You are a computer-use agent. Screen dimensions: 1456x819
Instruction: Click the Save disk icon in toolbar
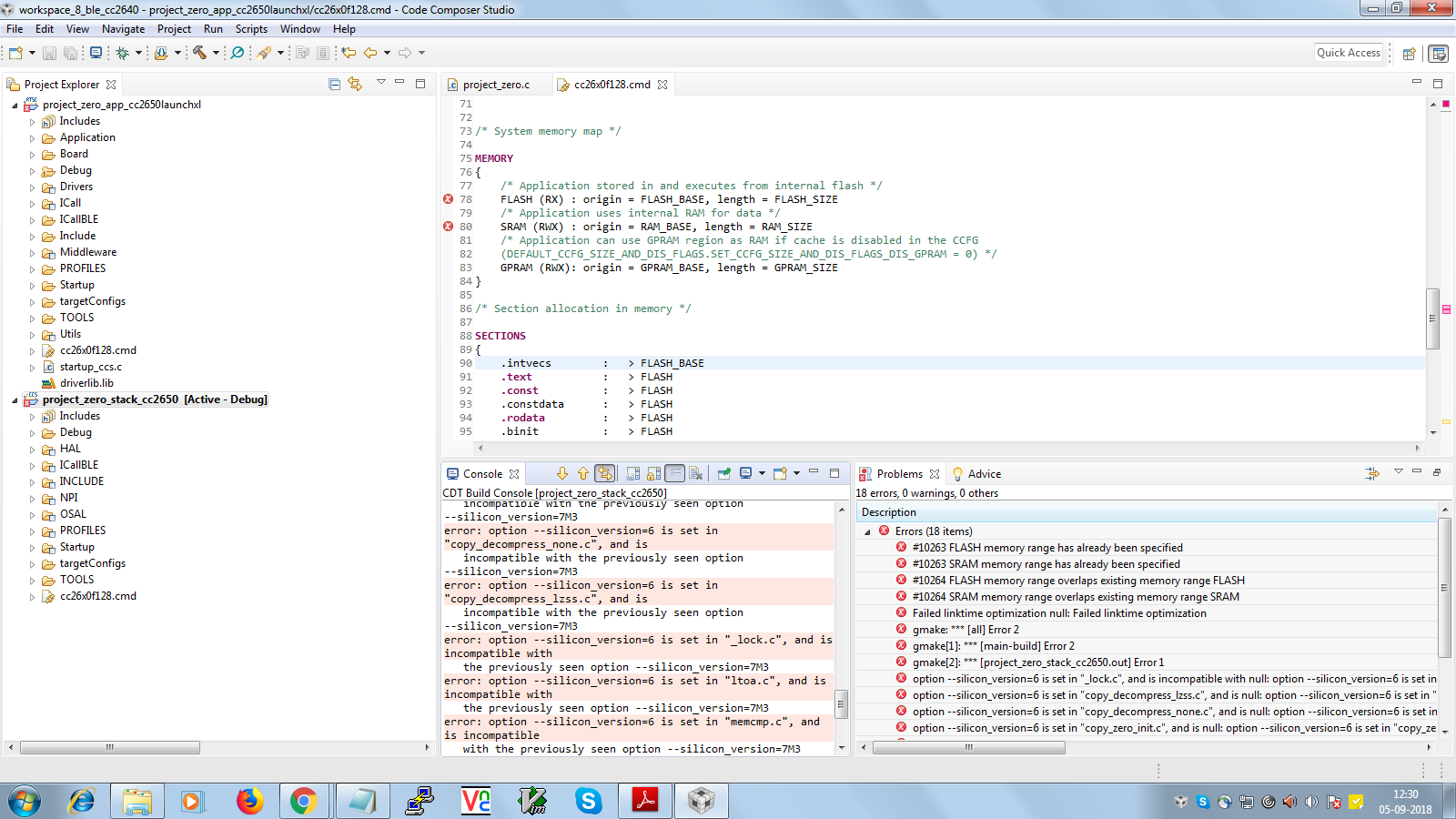(x=50, y=53)
